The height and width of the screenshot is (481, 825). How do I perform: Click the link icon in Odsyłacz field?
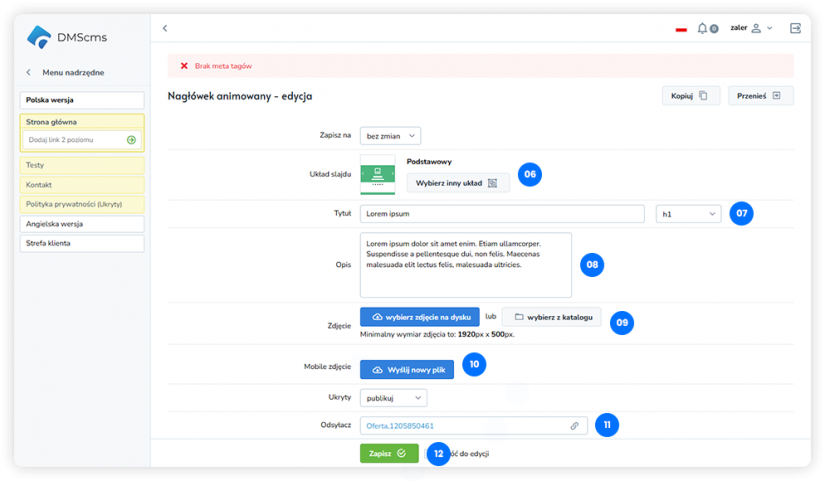(574, 426)
